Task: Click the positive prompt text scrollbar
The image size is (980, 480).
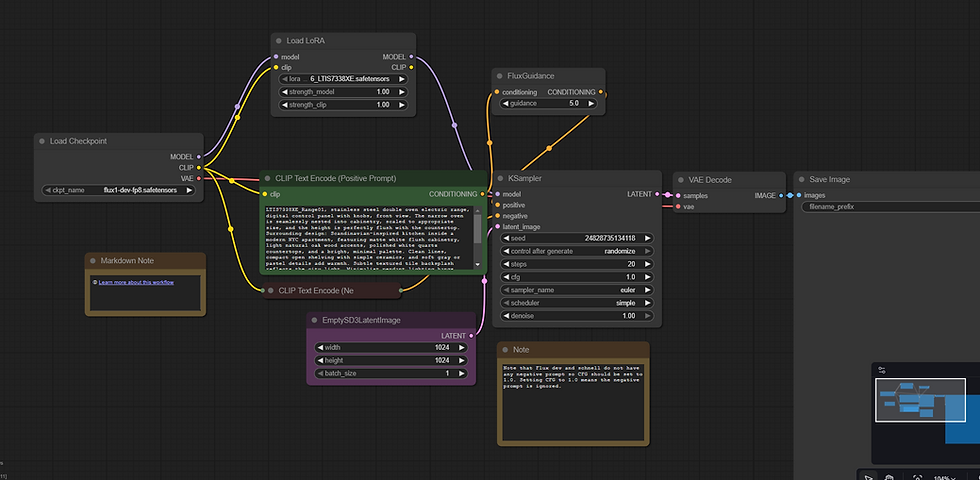Action: [x=478, y=229]
